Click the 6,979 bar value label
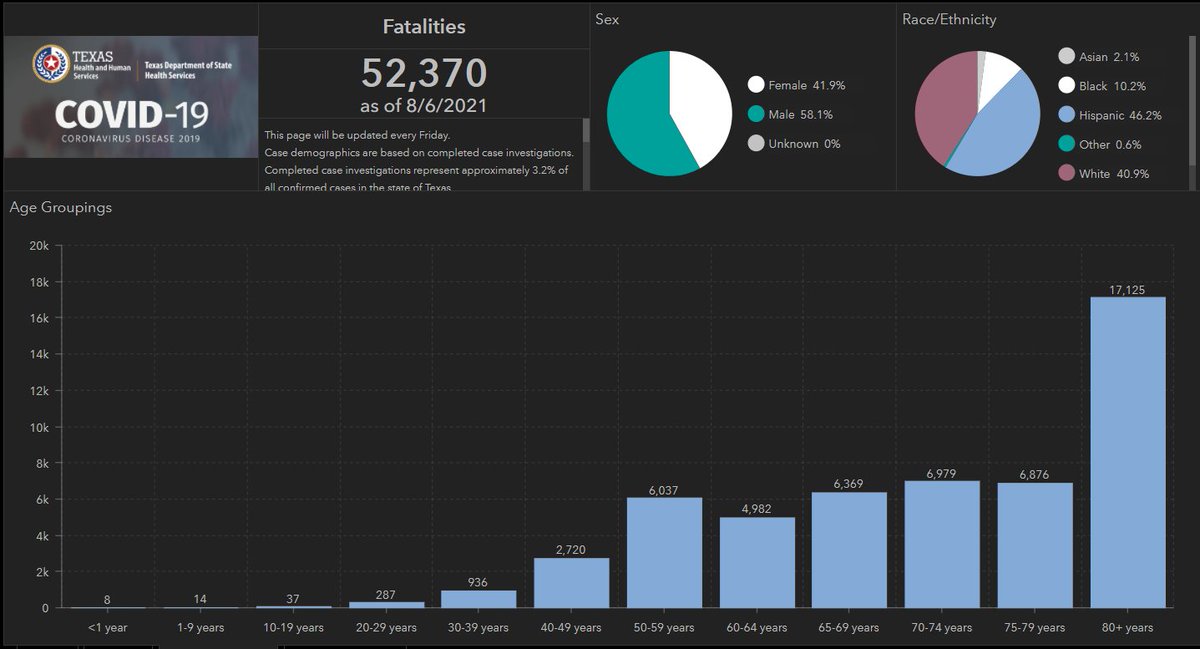The width and height of the screenshot is (1200, 649). point(942,472)
